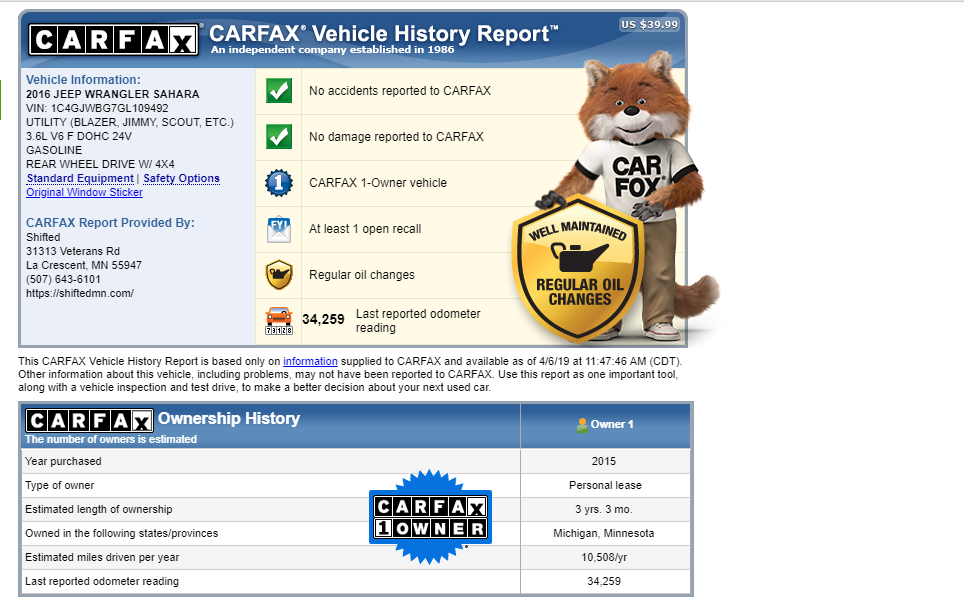Click the 'CARFAX Vehicle History Report' title
This screenshot has width=964, height=607.
pyautogui.click(x=384, y=33)
